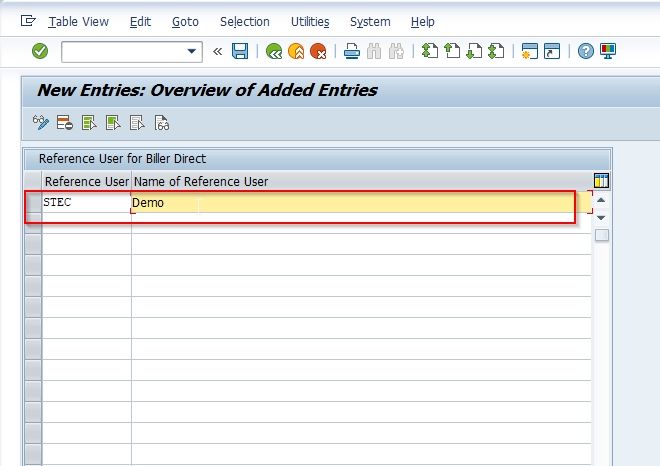Viewport: 660px width, 466px height.
Task: Open the System menu
Action: [370, 21]
